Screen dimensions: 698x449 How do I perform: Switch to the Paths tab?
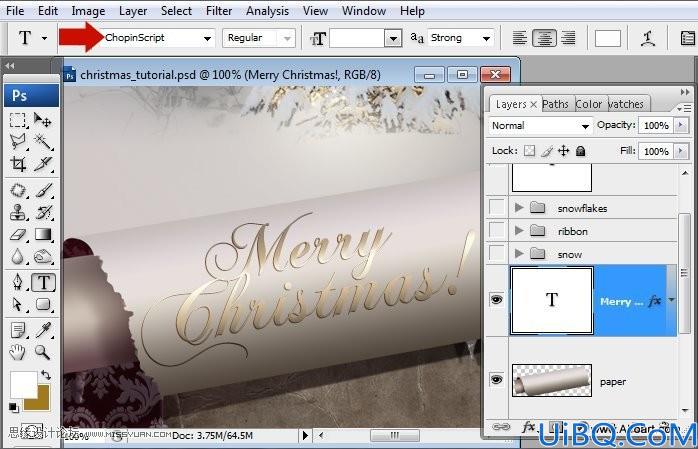(555, 104)
